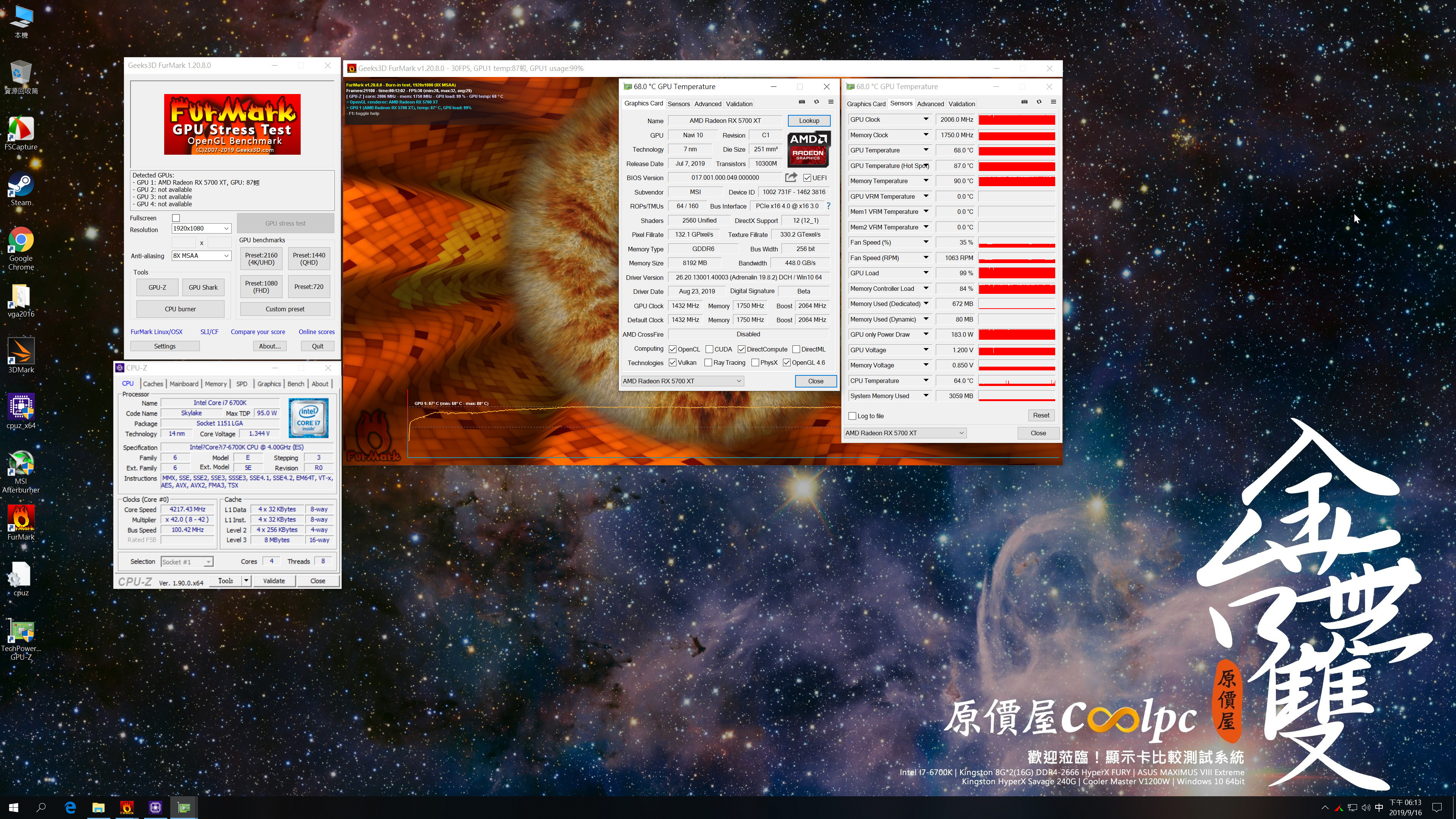The height and width of the screenshot is (819, 1456).
Task: Enable the Fullscreen checkbox in FurMark
Action: click(176, 218)
